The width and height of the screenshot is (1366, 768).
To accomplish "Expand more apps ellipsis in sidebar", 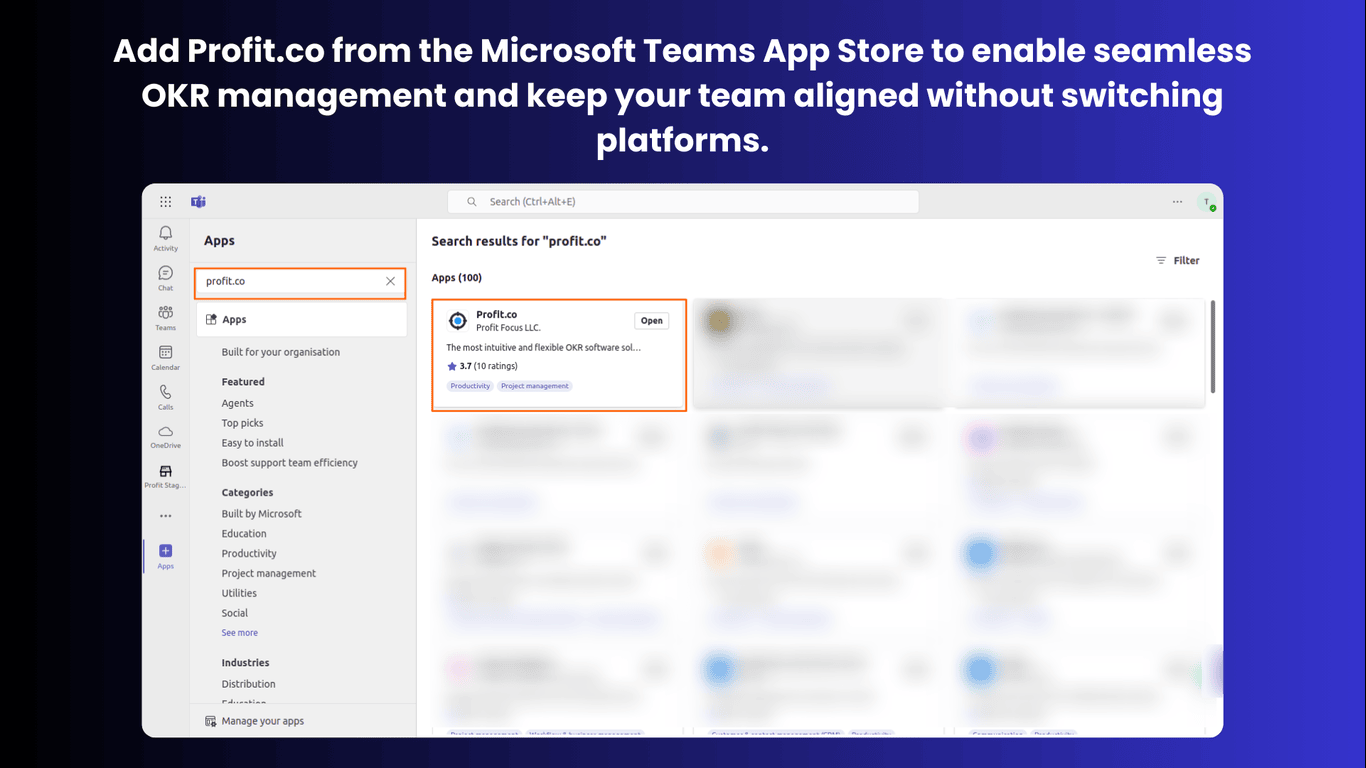I will (165, 516).
